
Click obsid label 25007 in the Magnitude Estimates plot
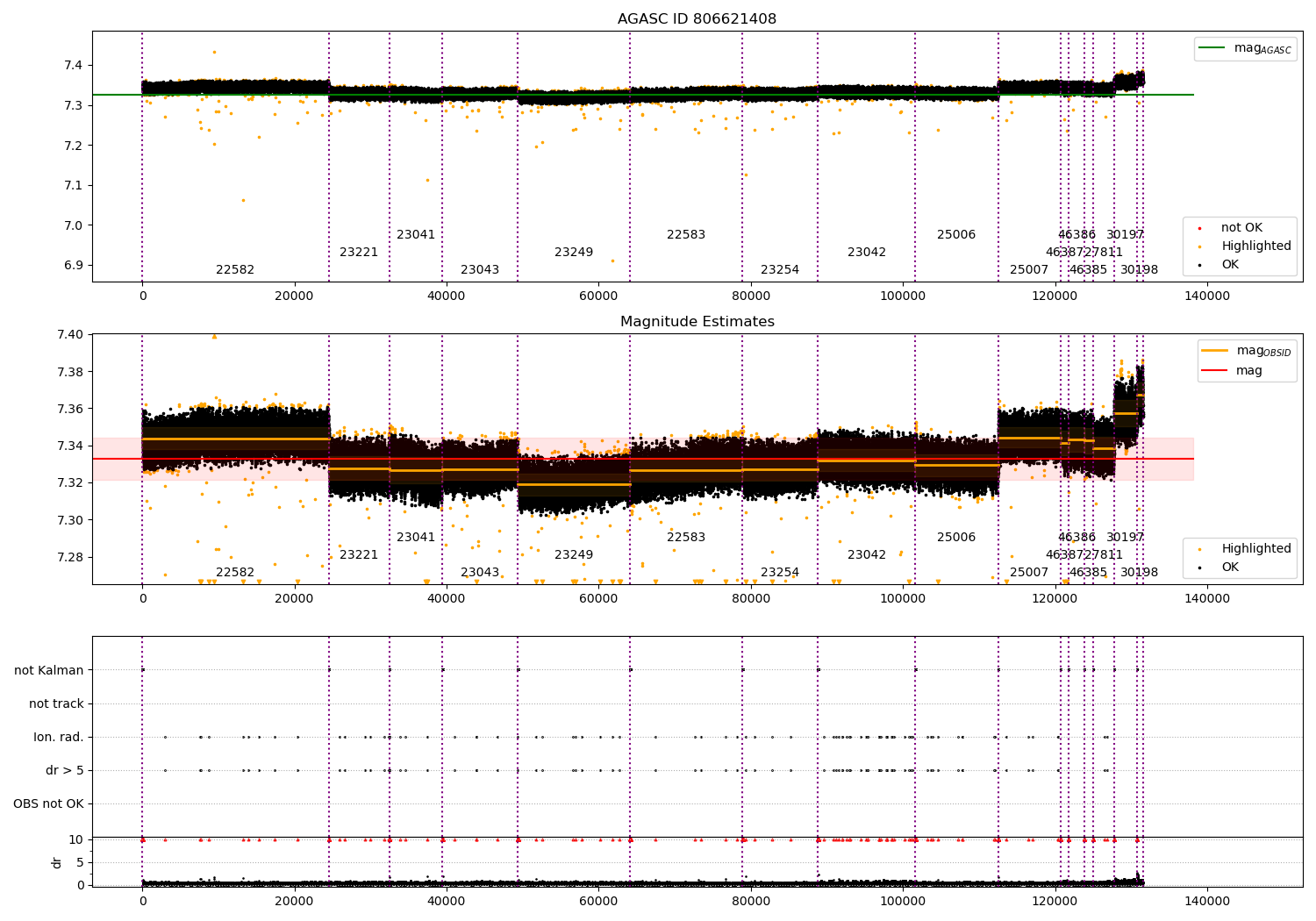tap(1029, 573)
